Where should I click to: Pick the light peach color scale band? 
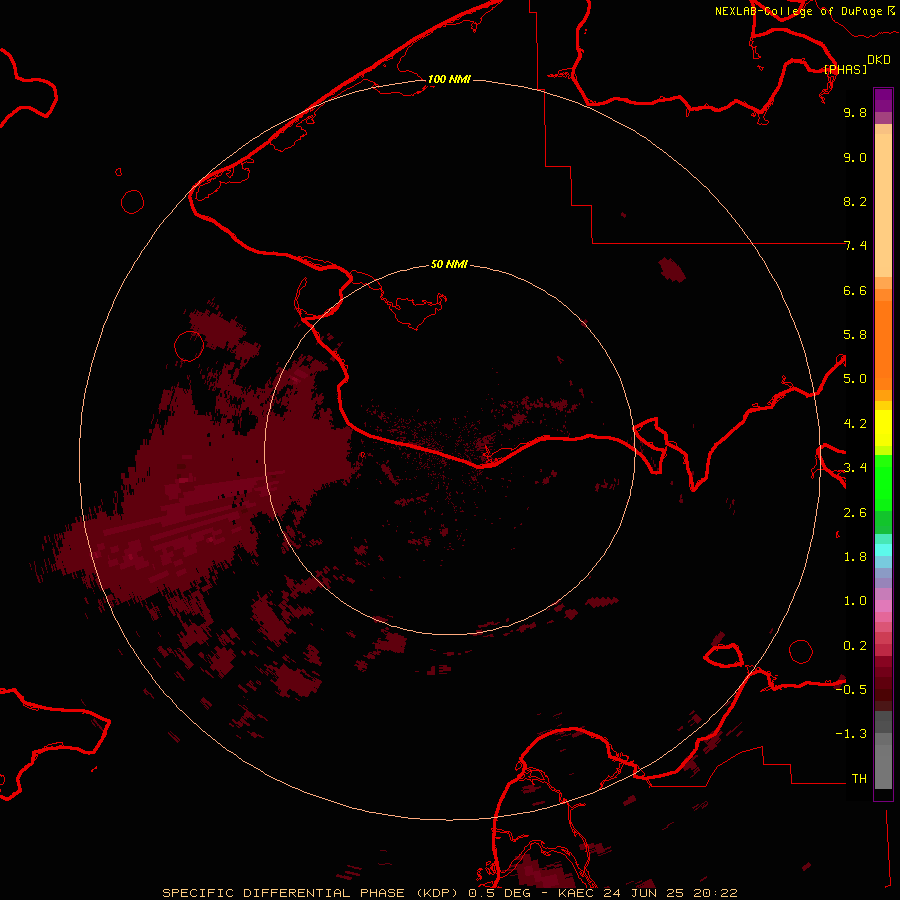tap(883, 205)
